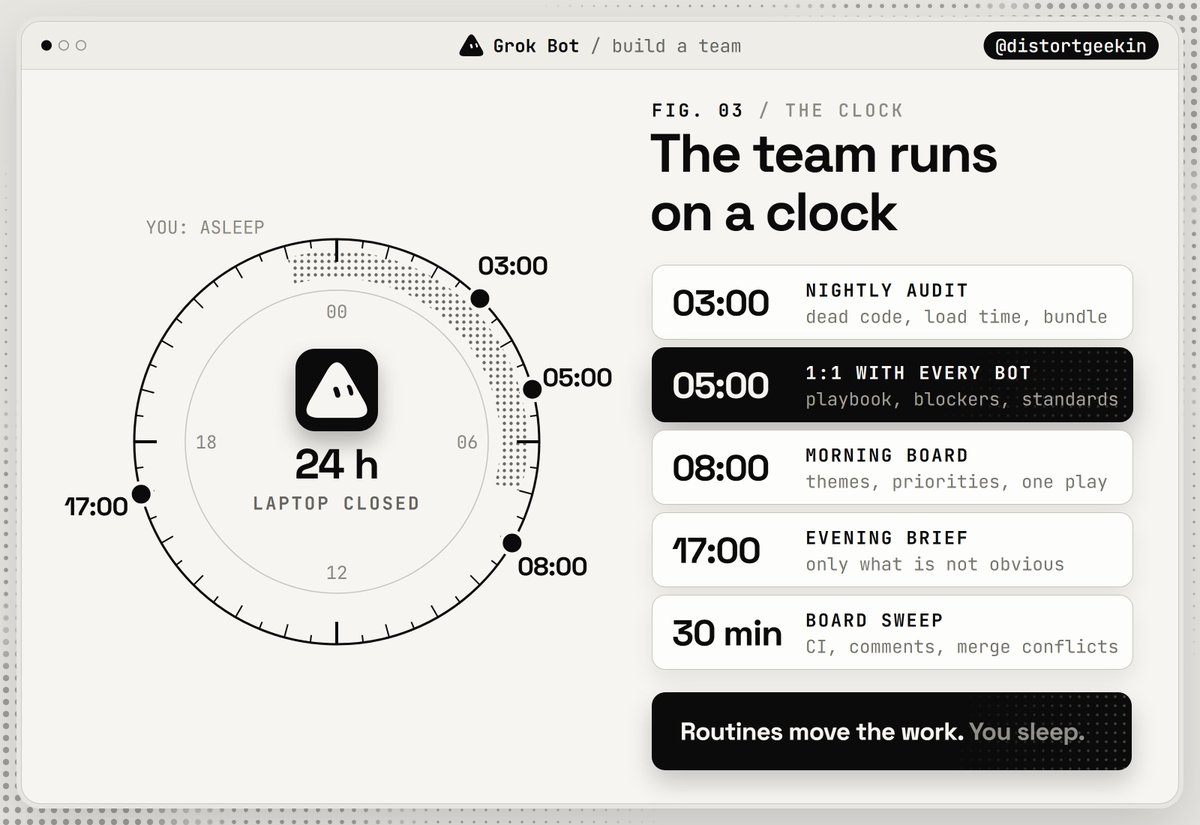The image size is (1200, 825).
Task: Click the "12" hour numeral on the dial
Action: [x=337, y=573]
